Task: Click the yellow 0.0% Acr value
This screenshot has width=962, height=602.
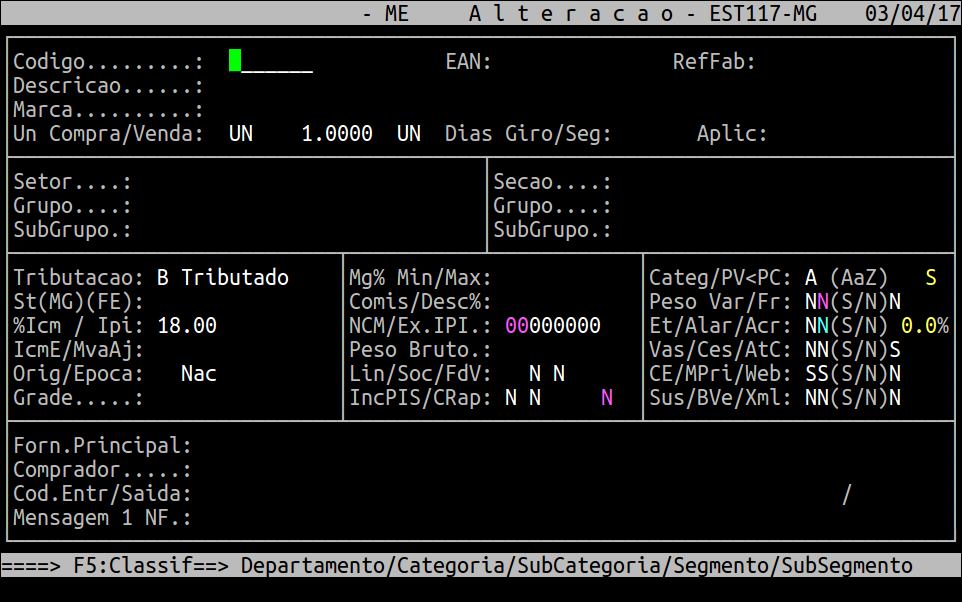Action: tap(924, 326)
